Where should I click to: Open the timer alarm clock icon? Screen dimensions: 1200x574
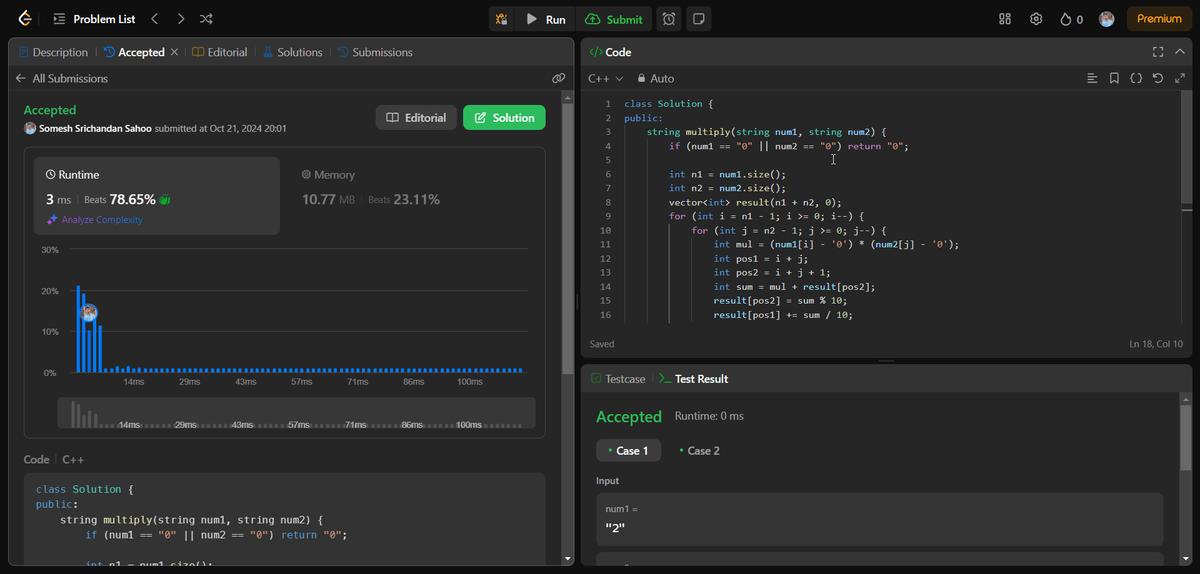coord(669,19)
